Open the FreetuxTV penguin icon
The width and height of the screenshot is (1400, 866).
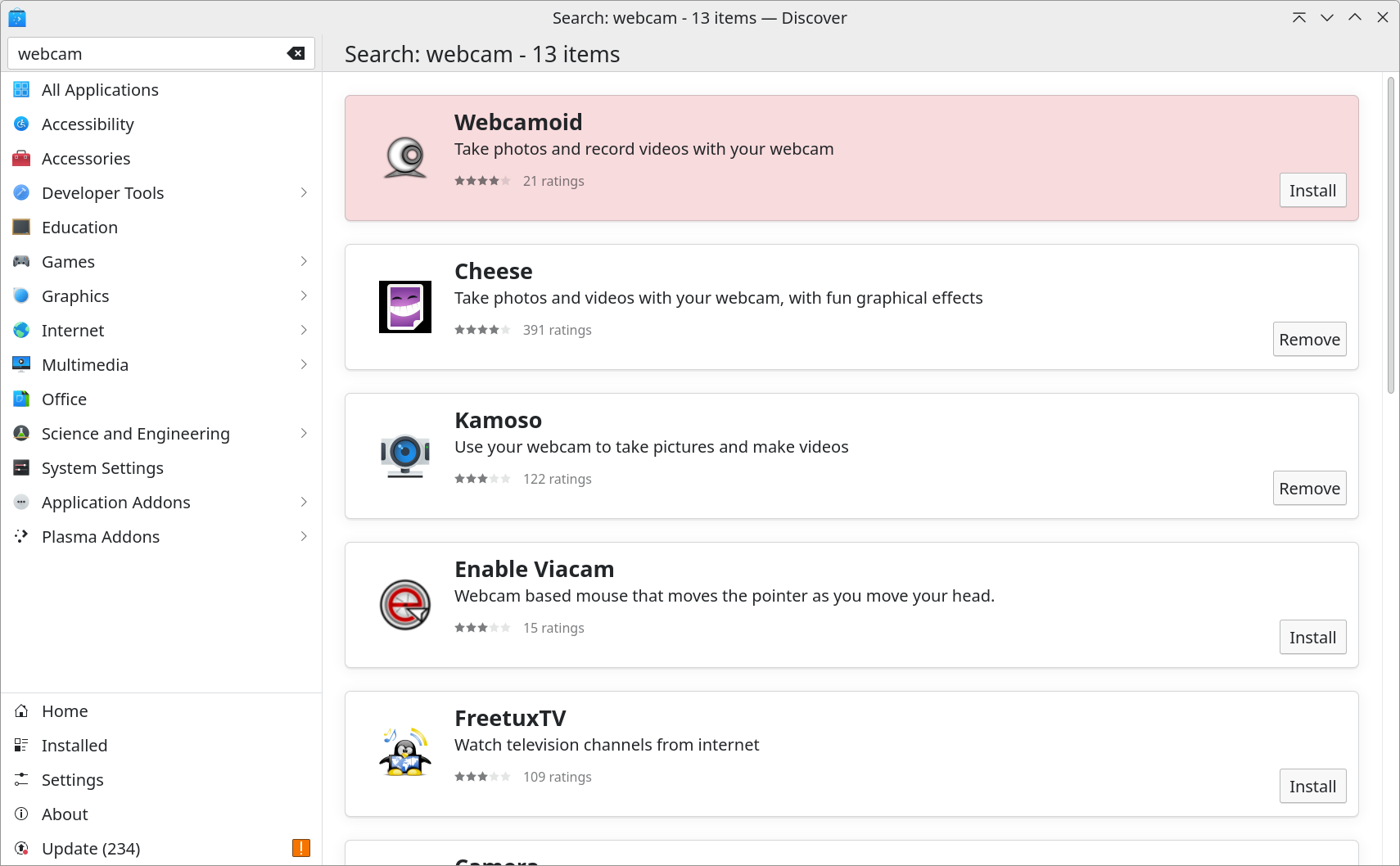tap(405, 754)
